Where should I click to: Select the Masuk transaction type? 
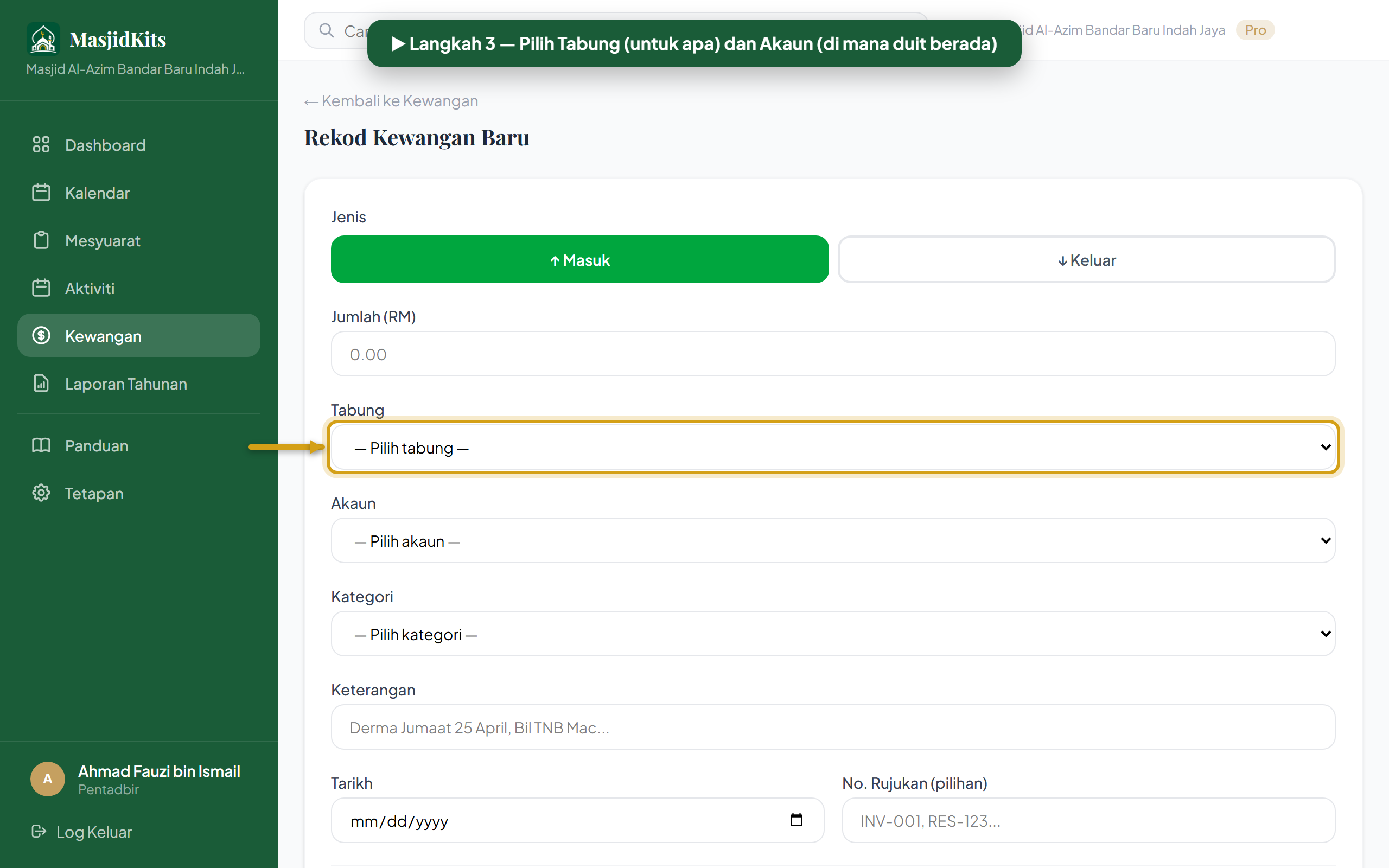coord(579,259)
